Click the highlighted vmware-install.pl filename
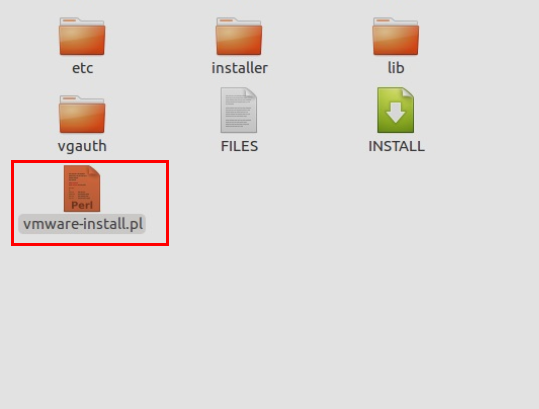The width and height of the screenshot is (539, 409). pos(82,224)
